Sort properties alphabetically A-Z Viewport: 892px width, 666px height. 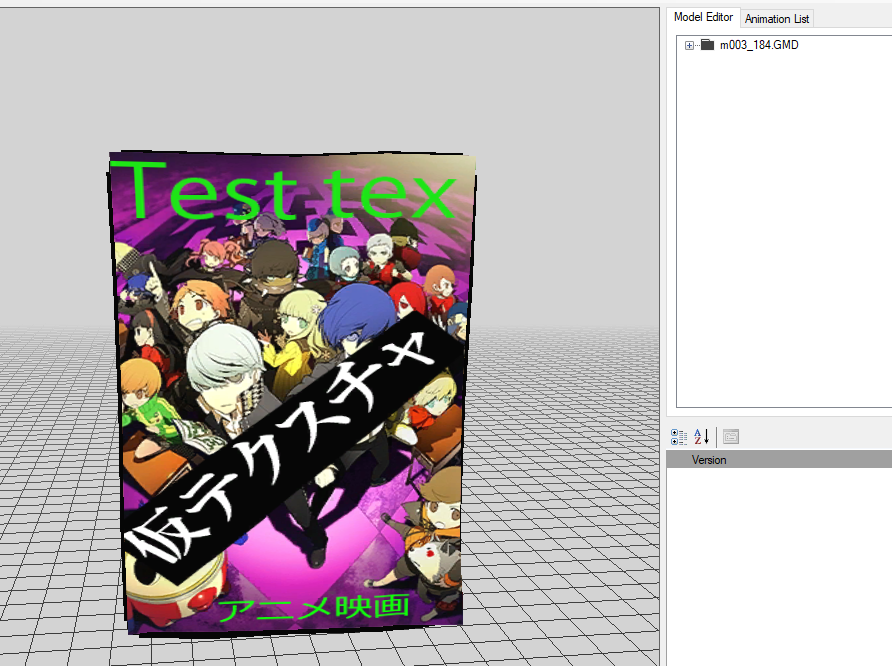click(701, 437)
